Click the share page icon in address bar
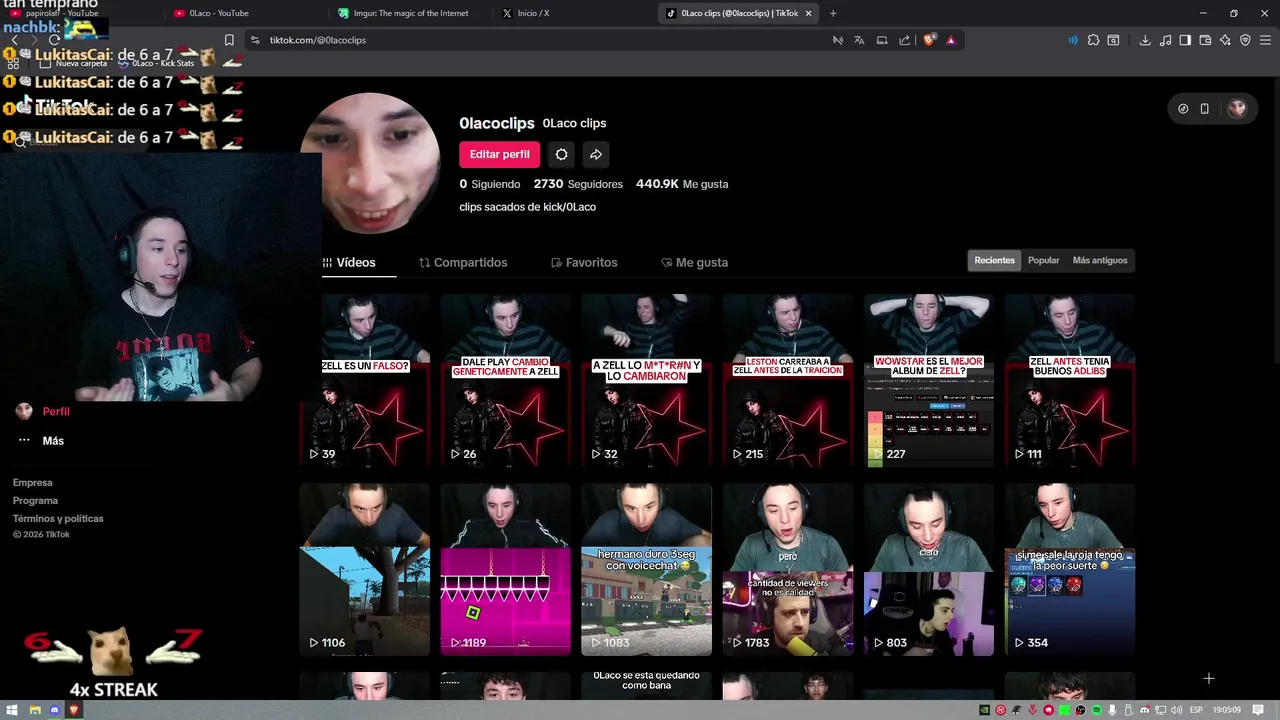Viewport: 1280px width, 720px height. click(904, 40)
